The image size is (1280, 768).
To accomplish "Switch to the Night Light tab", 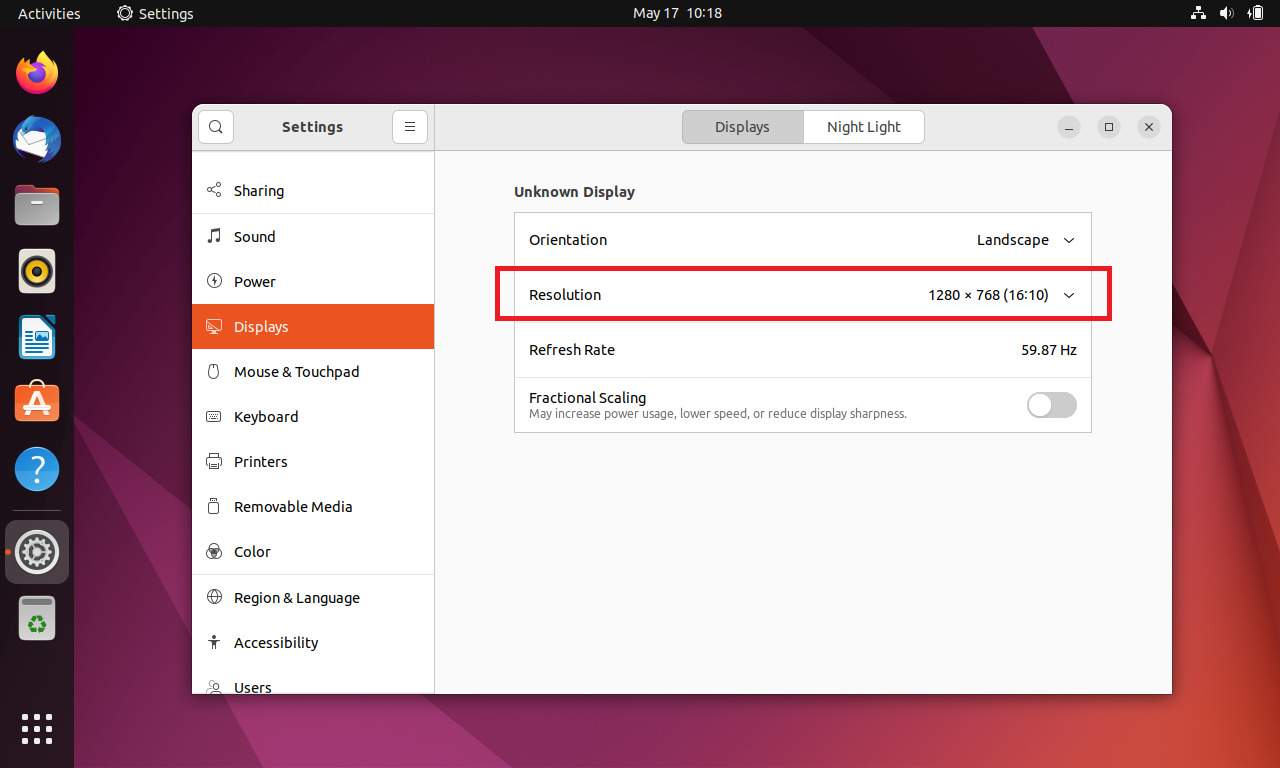I will click(x=863, y=126).
